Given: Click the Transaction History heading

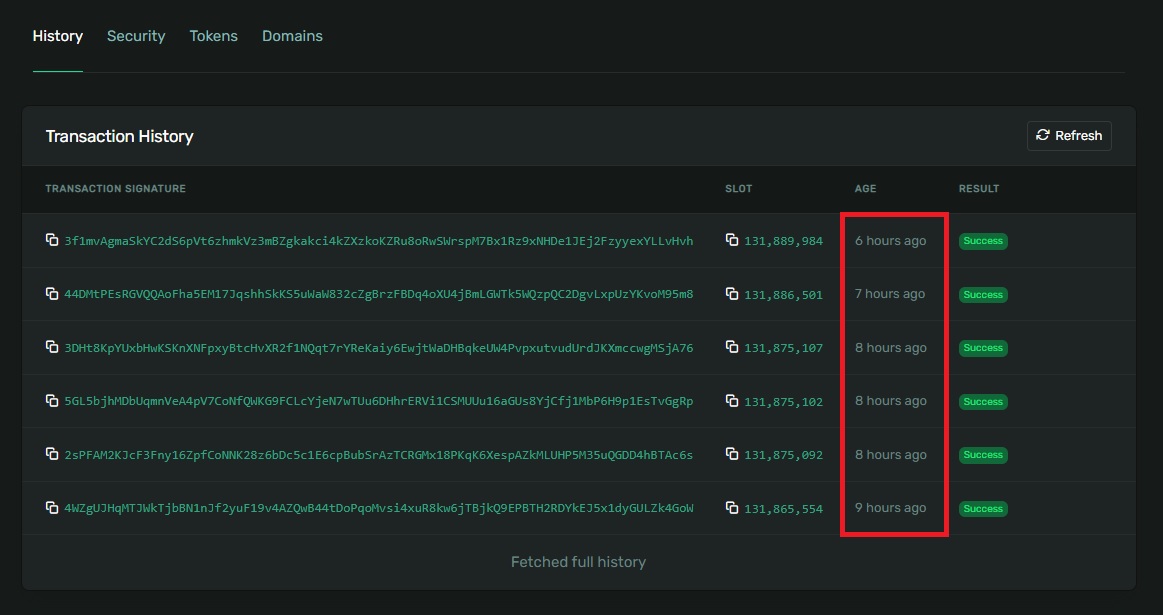Looking at the screenshot, I should 119,137.
